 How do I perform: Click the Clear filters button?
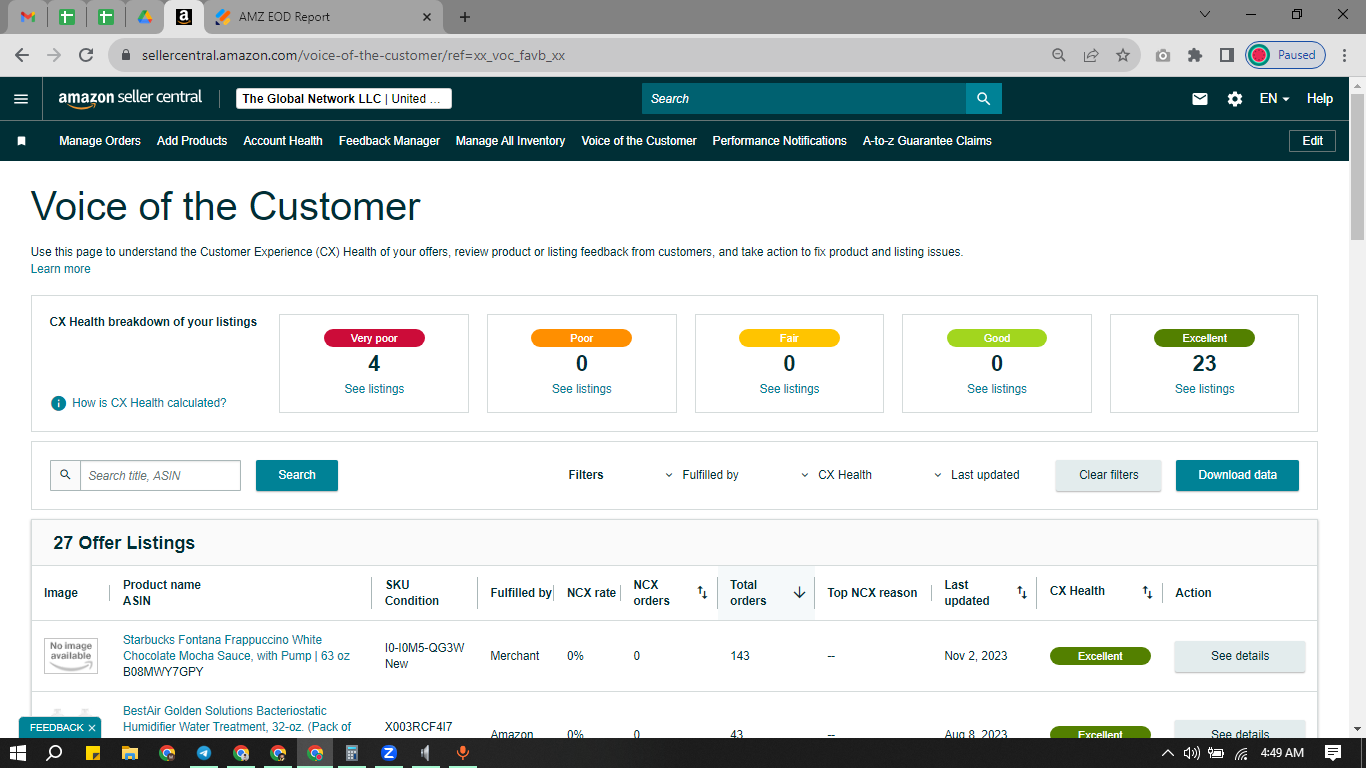[1109, 475]
